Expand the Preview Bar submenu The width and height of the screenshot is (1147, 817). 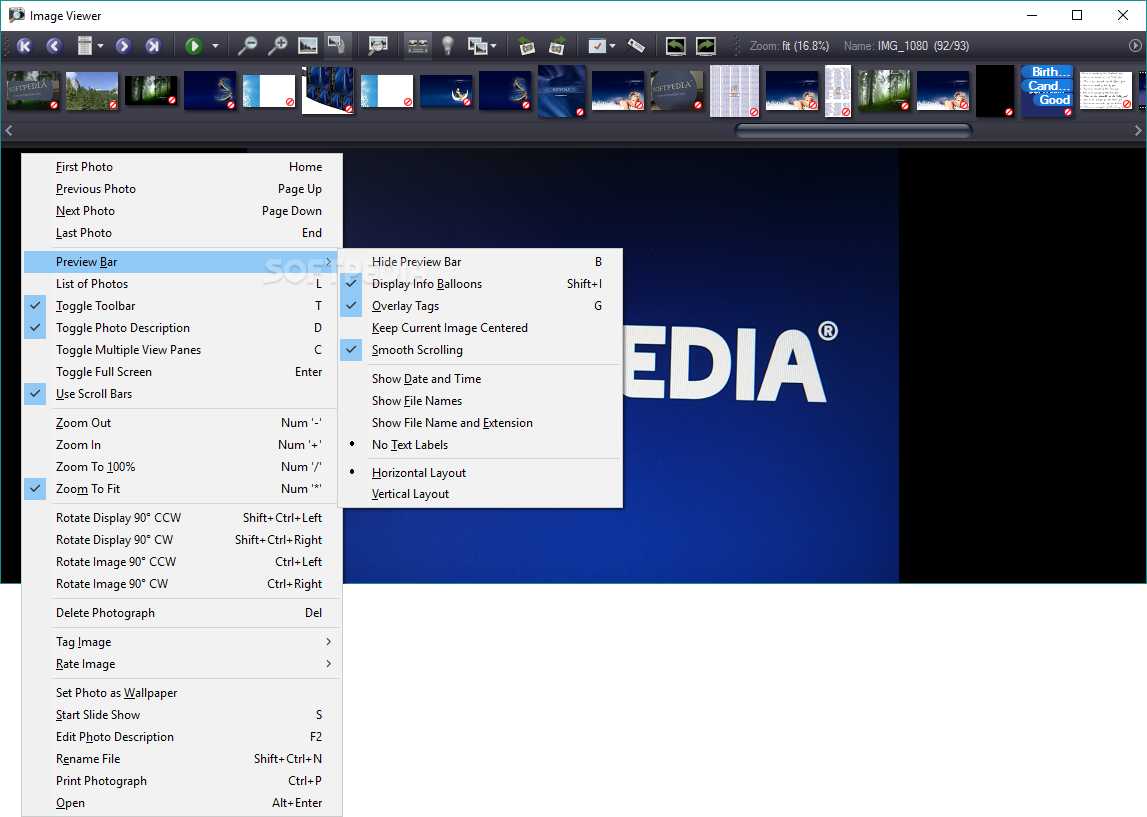click(x=181, y=262)
